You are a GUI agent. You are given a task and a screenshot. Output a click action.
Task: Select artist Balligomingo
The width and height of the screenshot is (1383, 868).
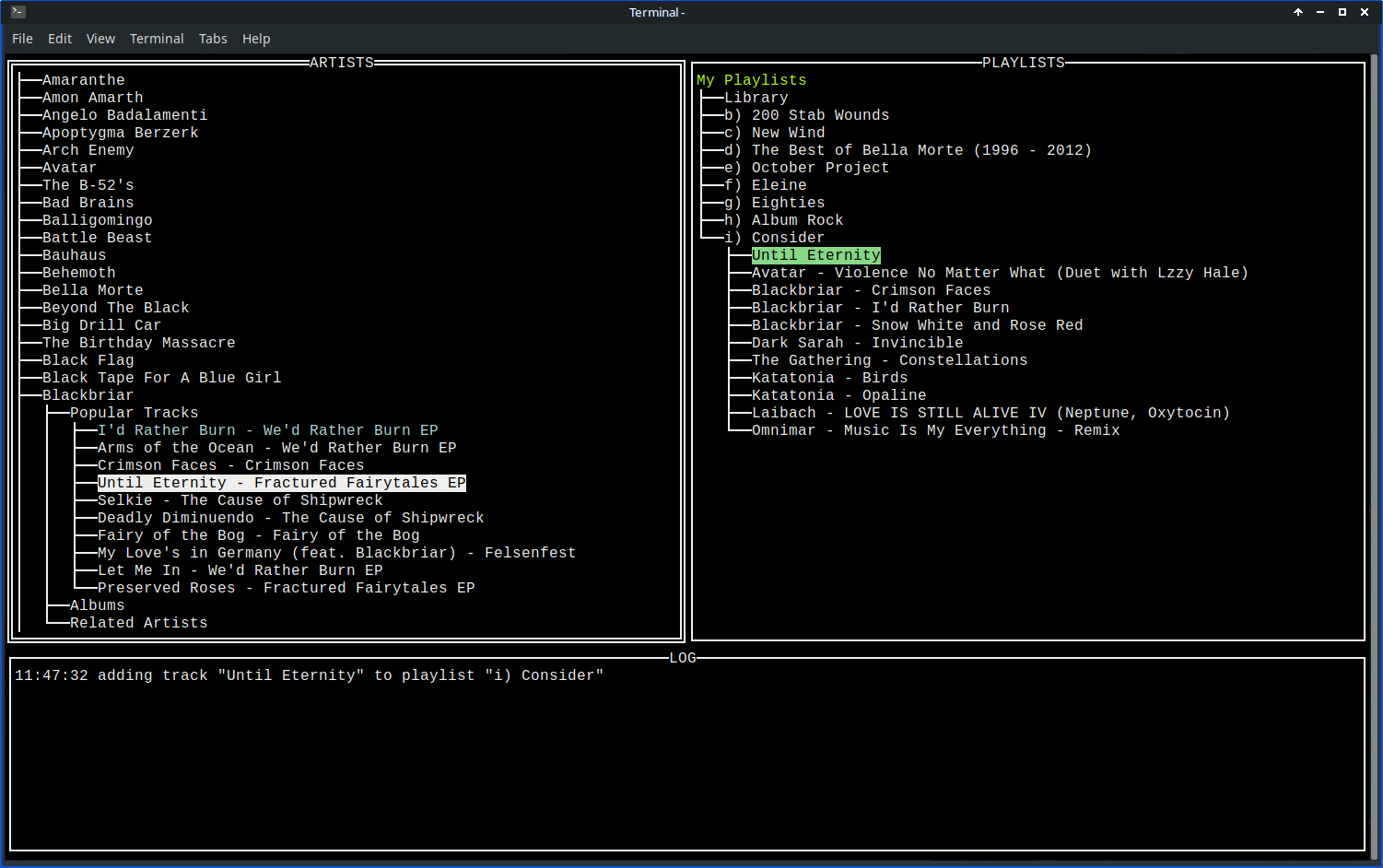(x=97, y=220)
